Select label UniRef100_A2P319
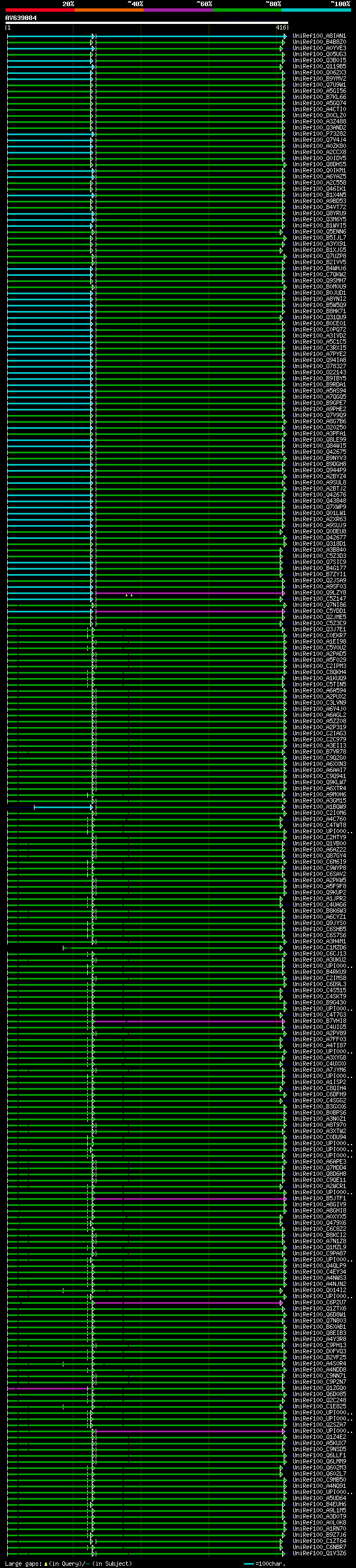This screenshot has width=356, height=1568. tap(319, 728)
